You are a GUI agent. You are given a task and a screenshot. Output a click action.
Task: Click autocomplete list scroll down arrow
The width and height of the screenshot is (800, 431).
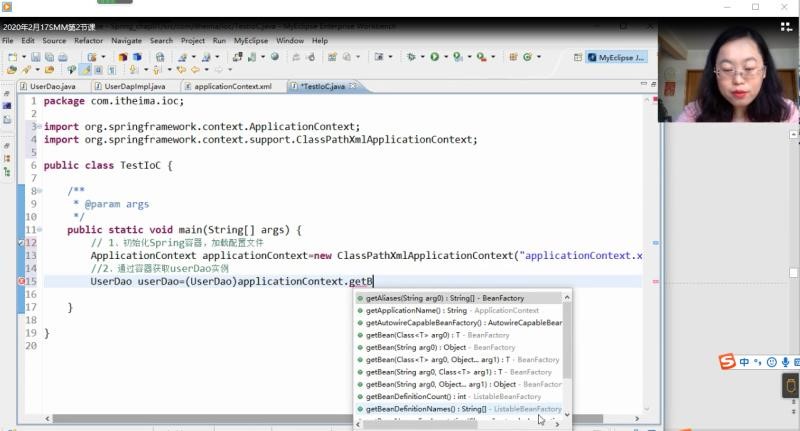coord(567,415)
